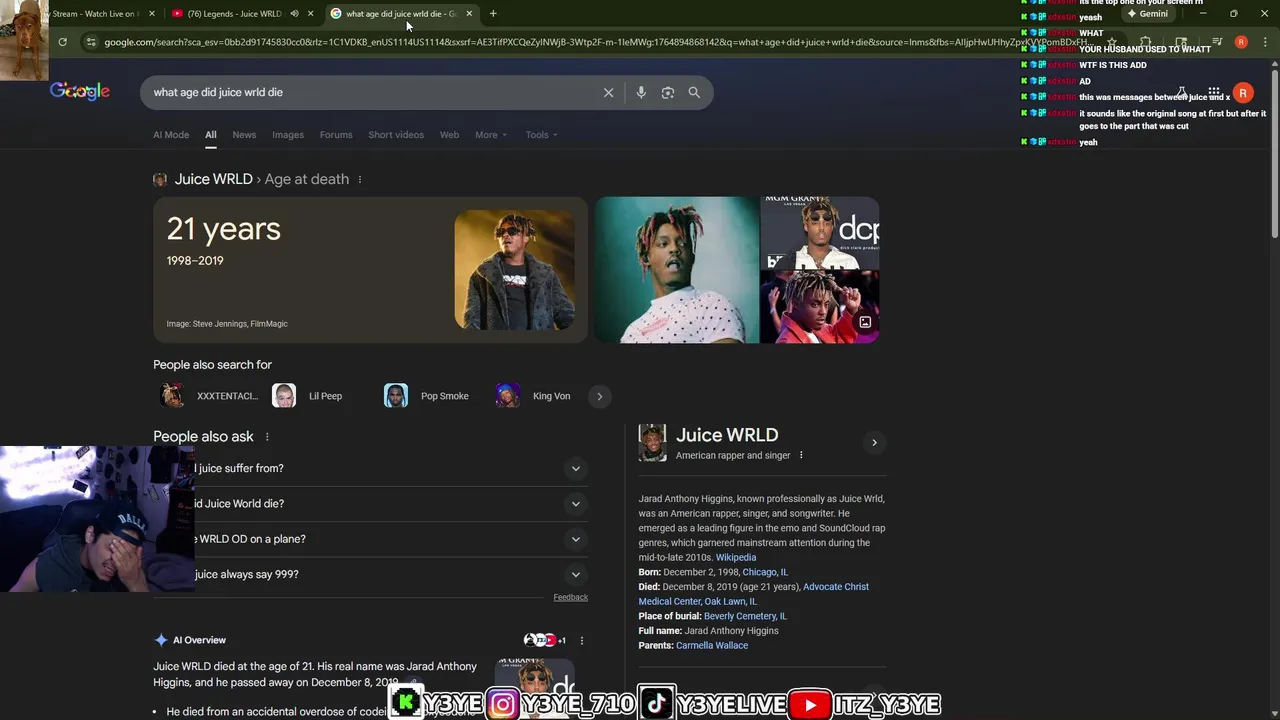
Task: Click the browser address bar URL
Action: click(595, 42)
